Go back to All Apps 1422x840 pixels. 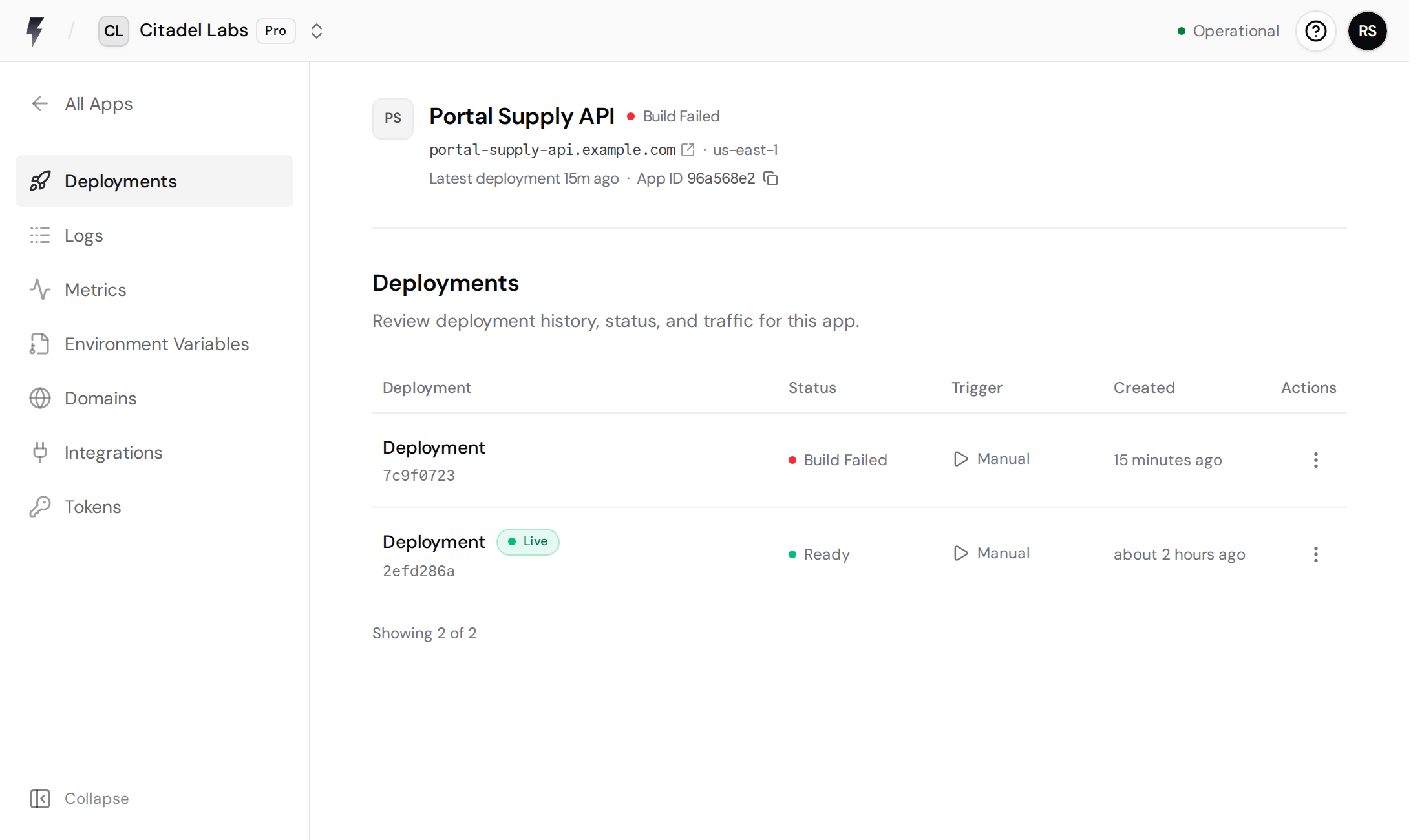pos(82,103)
